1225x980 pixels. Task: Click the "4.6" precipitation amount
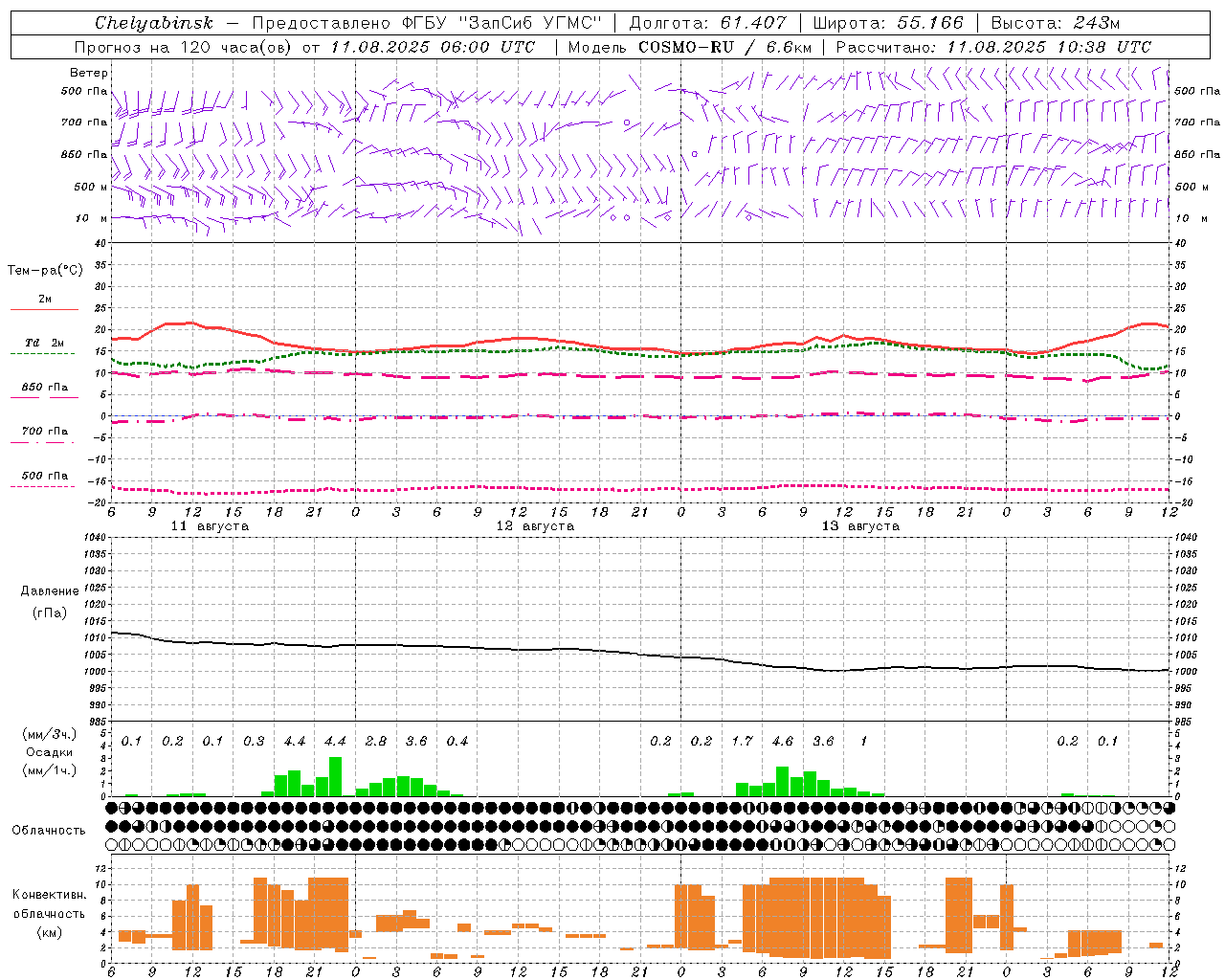point(783,742)
